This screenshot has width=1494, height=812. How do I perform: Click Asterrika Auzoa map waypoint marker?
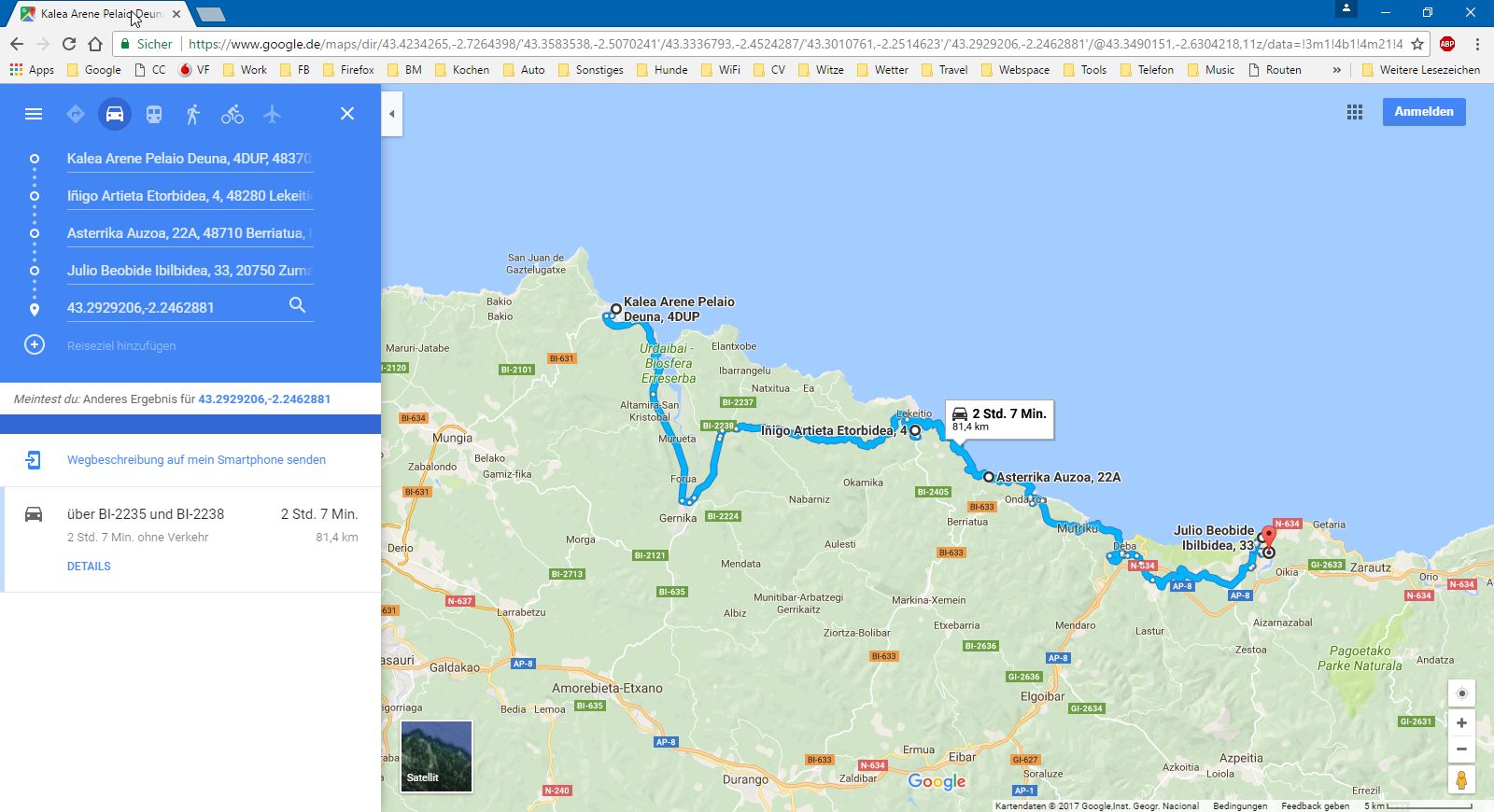click(x=989, y=476)
